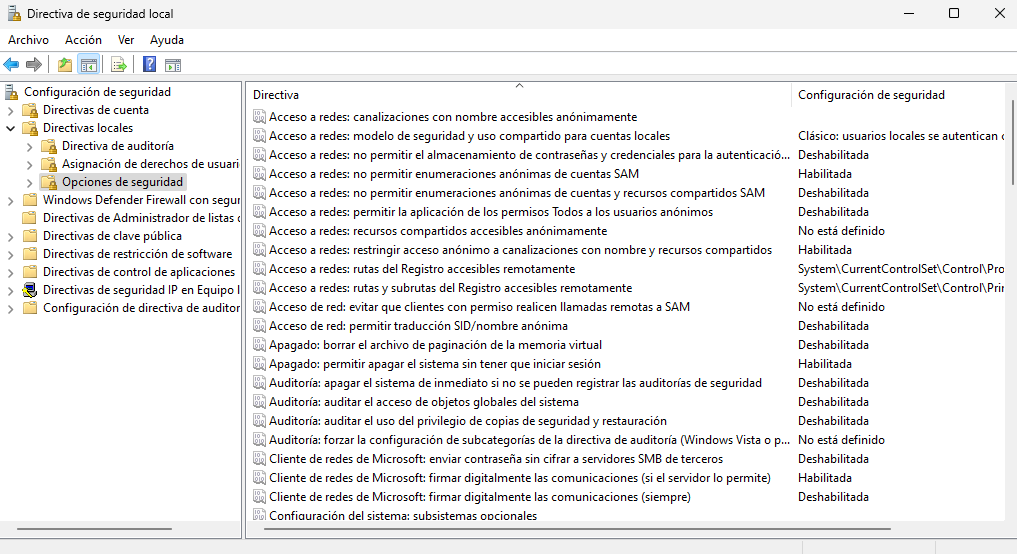Open the Acción menu

(83, 40)
